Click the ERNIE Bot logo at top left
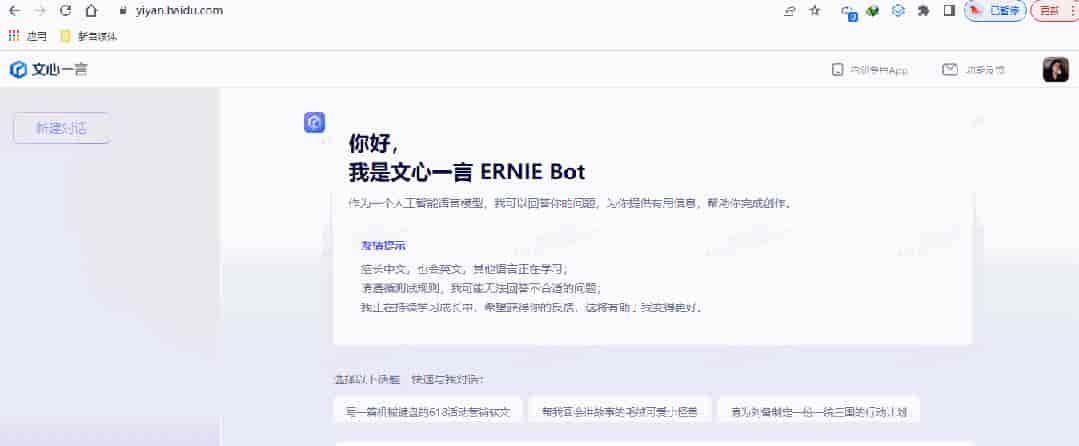1079x446 pixels. (48, 70)
